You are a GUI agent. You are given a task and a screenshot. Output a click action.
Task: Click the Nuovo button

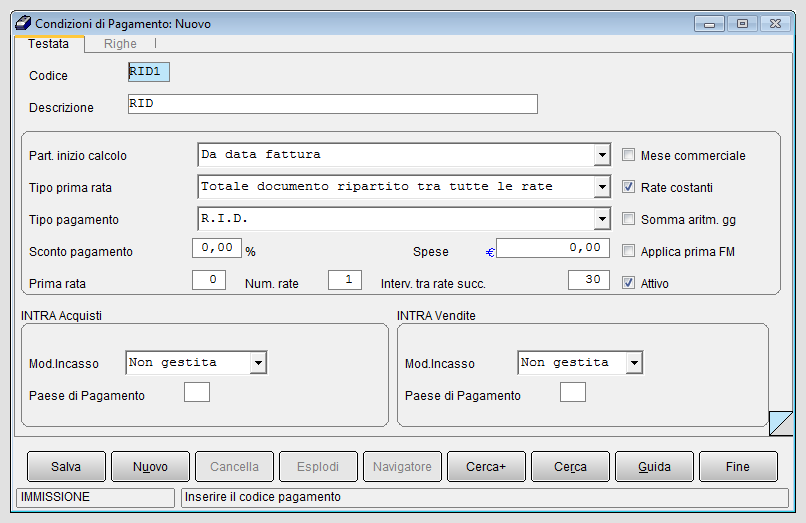click(150, 466)
